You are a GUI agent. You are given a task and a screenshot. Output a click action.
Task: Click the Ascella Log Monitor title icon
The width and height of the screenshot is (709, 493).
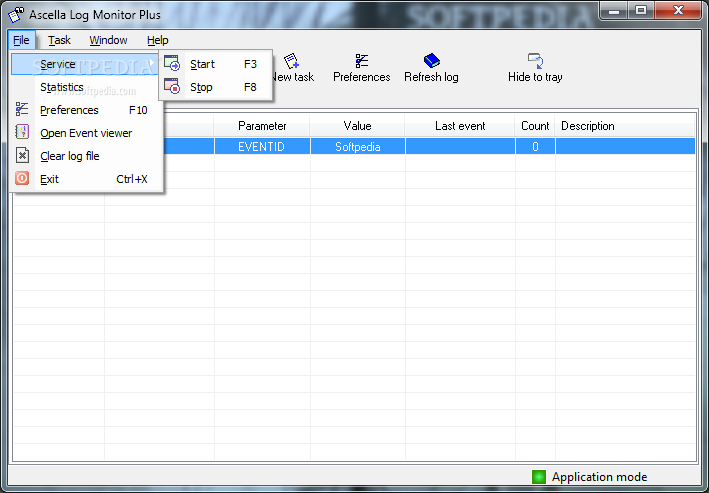(x=16, y=14)
